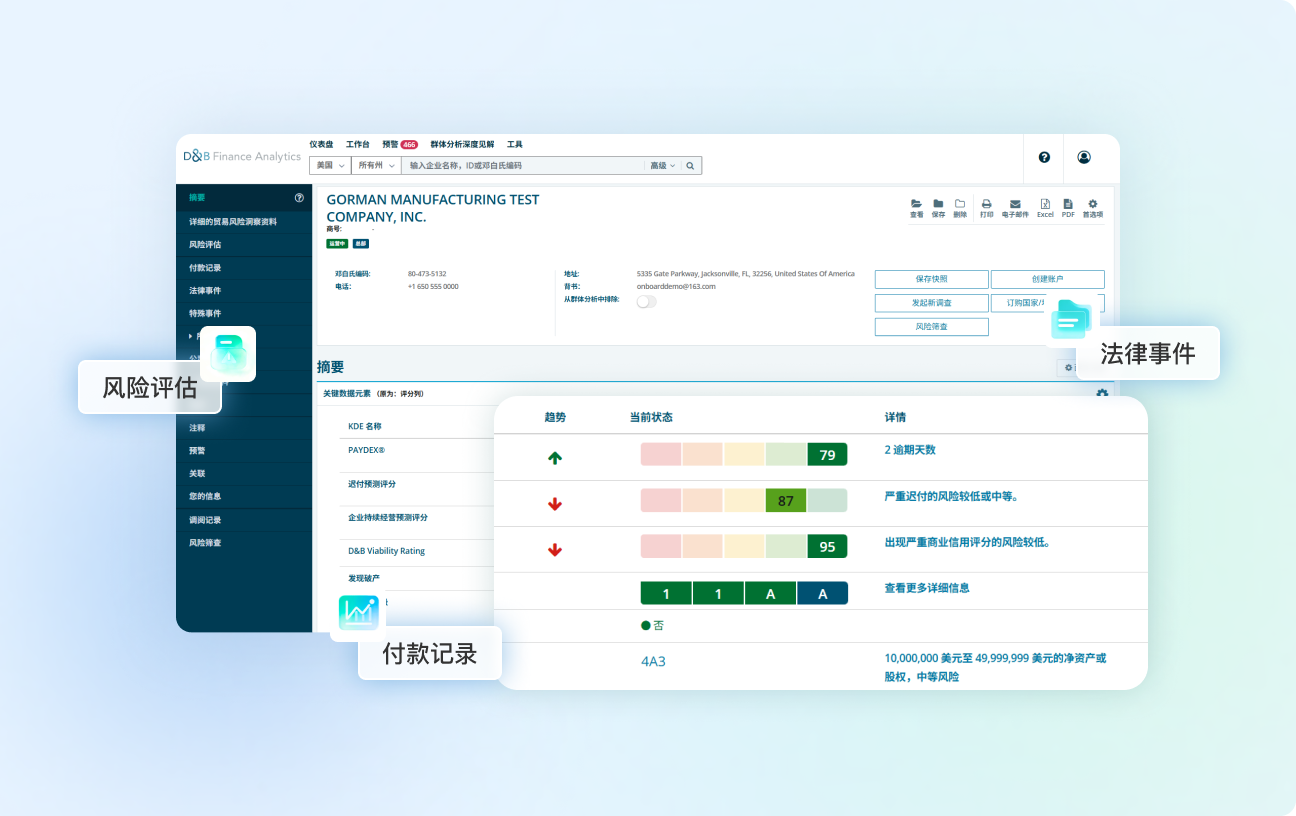Viewport: 1296px width, 816px height.
Task: Click the 创建账户 button
Action: 1048,280
